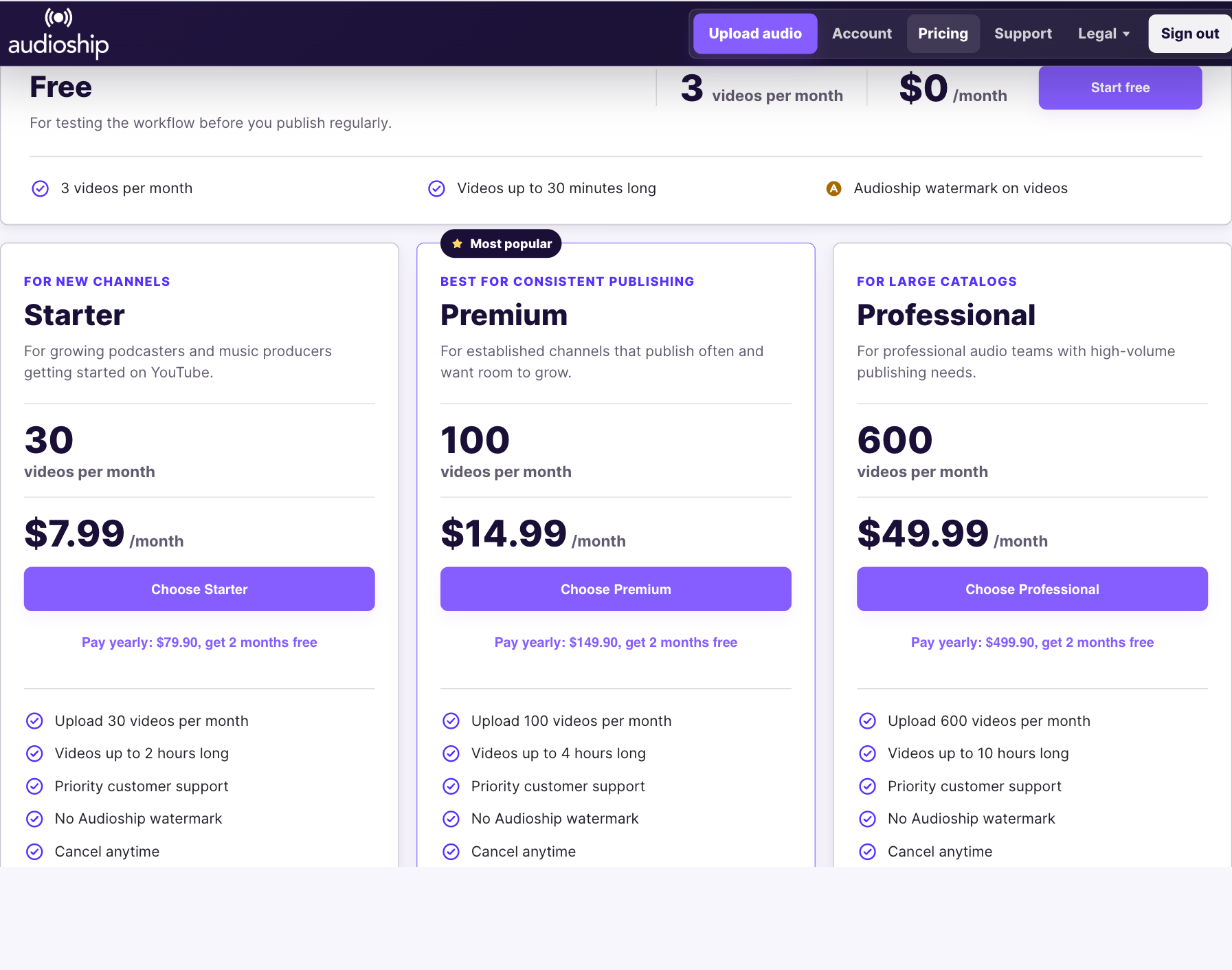The image size is (1232, 970).
Task: Click Premium plan's Priority customer support check icon
Action: point(451,786)
